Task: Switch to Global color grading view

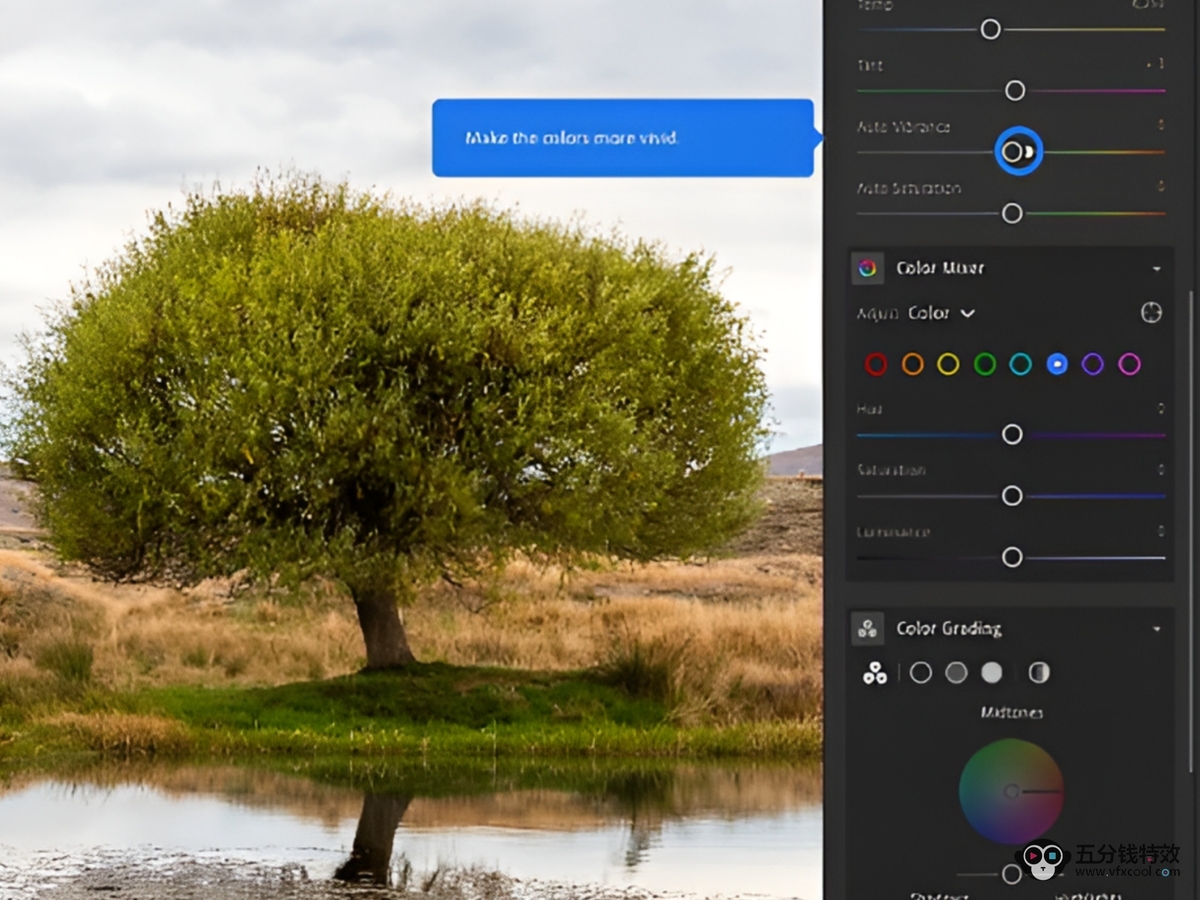Action: pos(1039,673)
